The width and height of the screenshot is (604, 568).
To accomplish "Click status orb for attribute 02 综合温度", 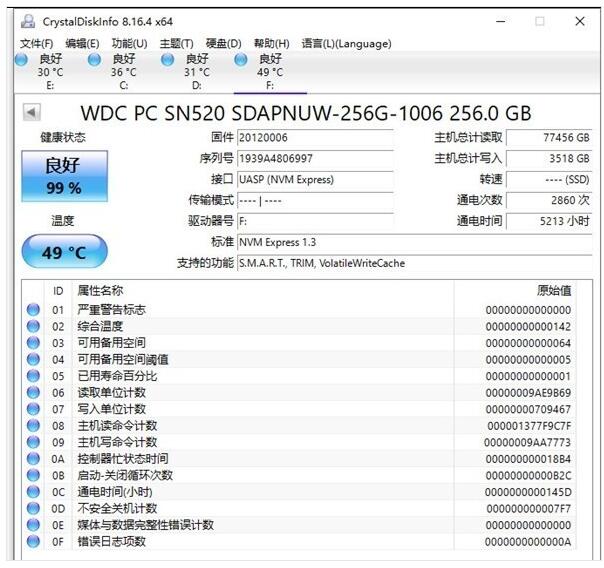I will (34, 326).
